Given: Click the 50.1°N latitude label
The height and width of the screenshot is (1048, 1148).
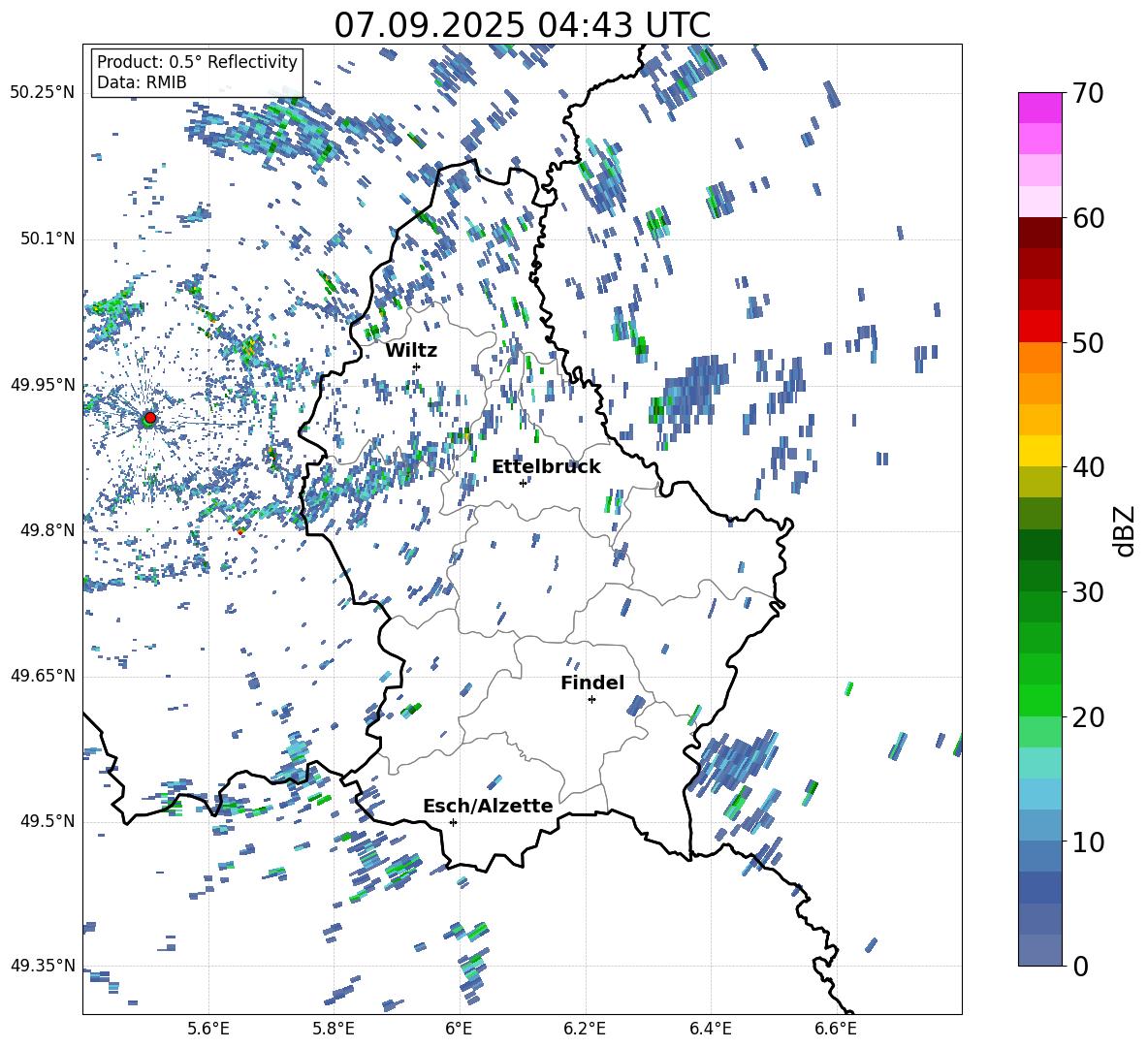Looking at the screenshot, I should (x=47, y=239).
